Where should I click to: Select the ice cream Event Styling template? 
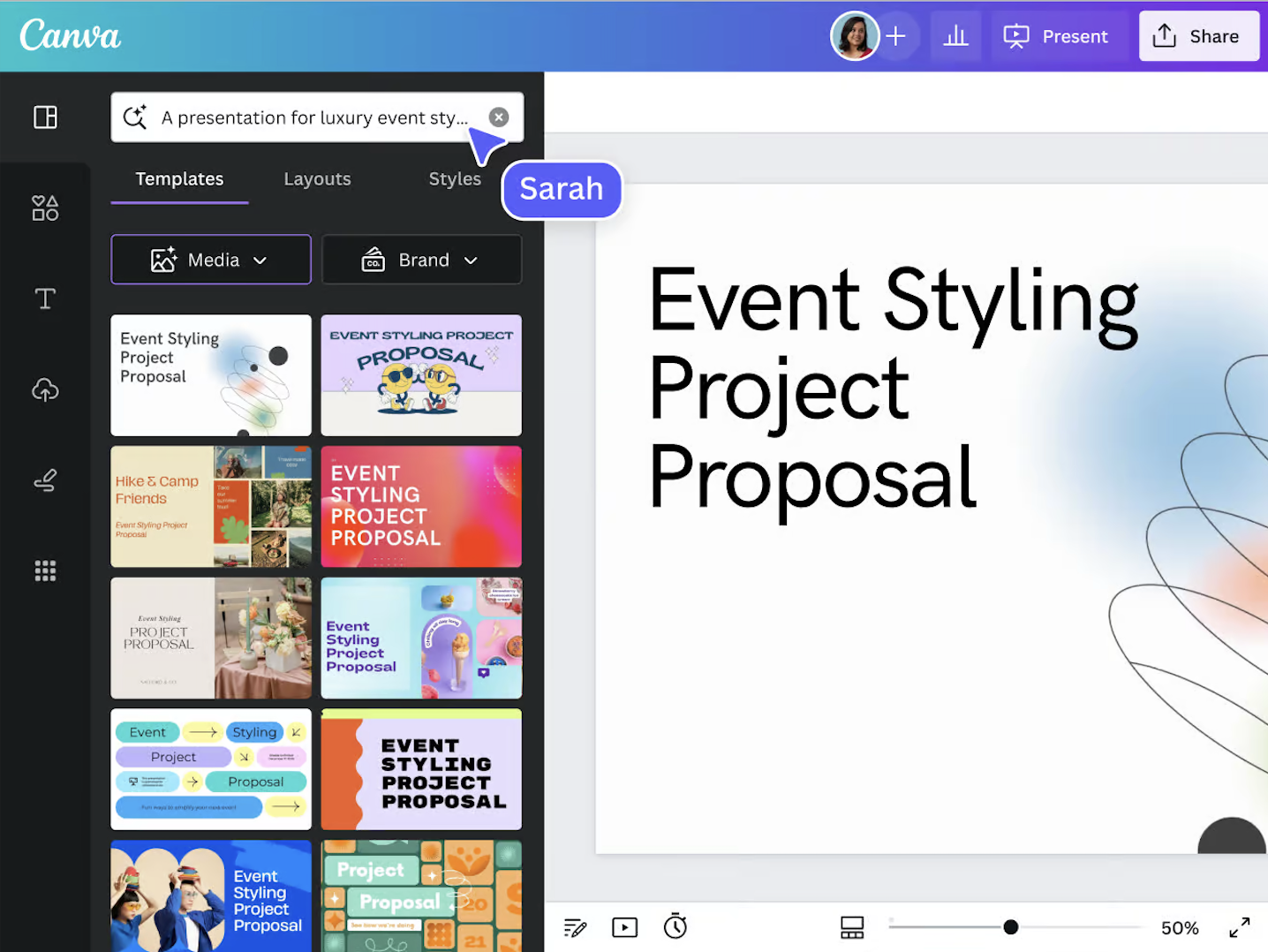pyautogui.click(x=421, y=638)
